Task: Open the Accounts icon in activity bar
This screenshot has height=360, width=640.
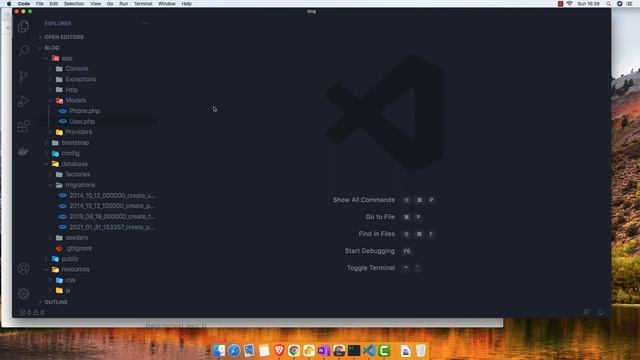Action: (x=23, y=269)
